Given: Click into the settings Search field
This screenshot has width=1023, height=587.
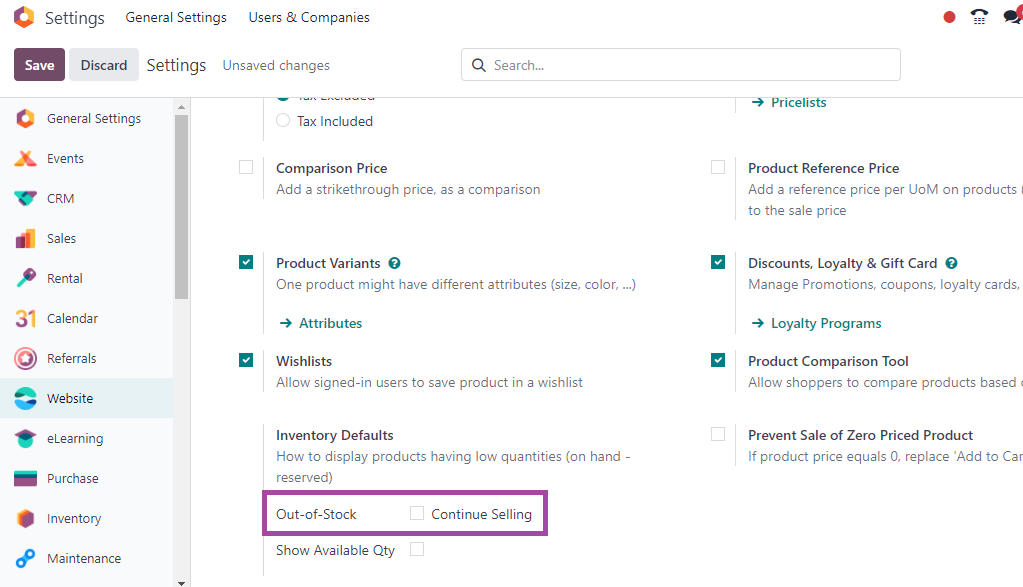Looking at the screenshot, I should click(690, 65).
